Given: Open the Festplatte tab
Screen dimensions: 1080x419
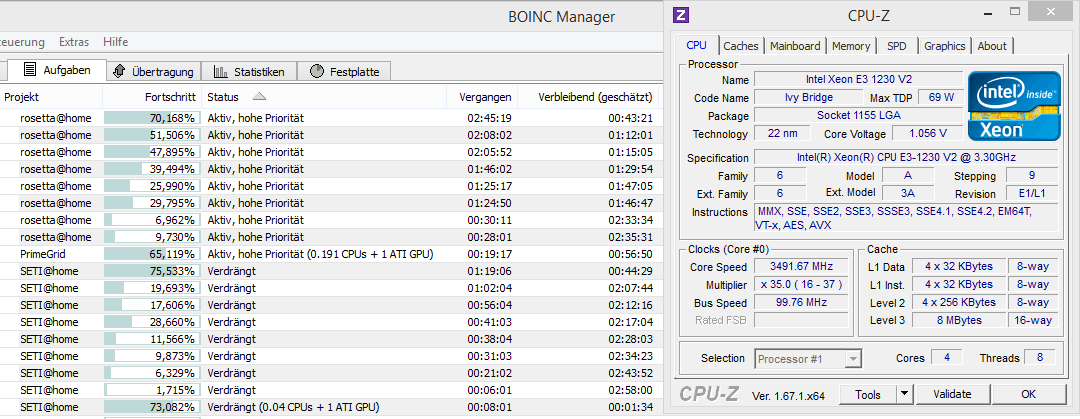Looking at the screenshot, I should (x=344, y=71).
